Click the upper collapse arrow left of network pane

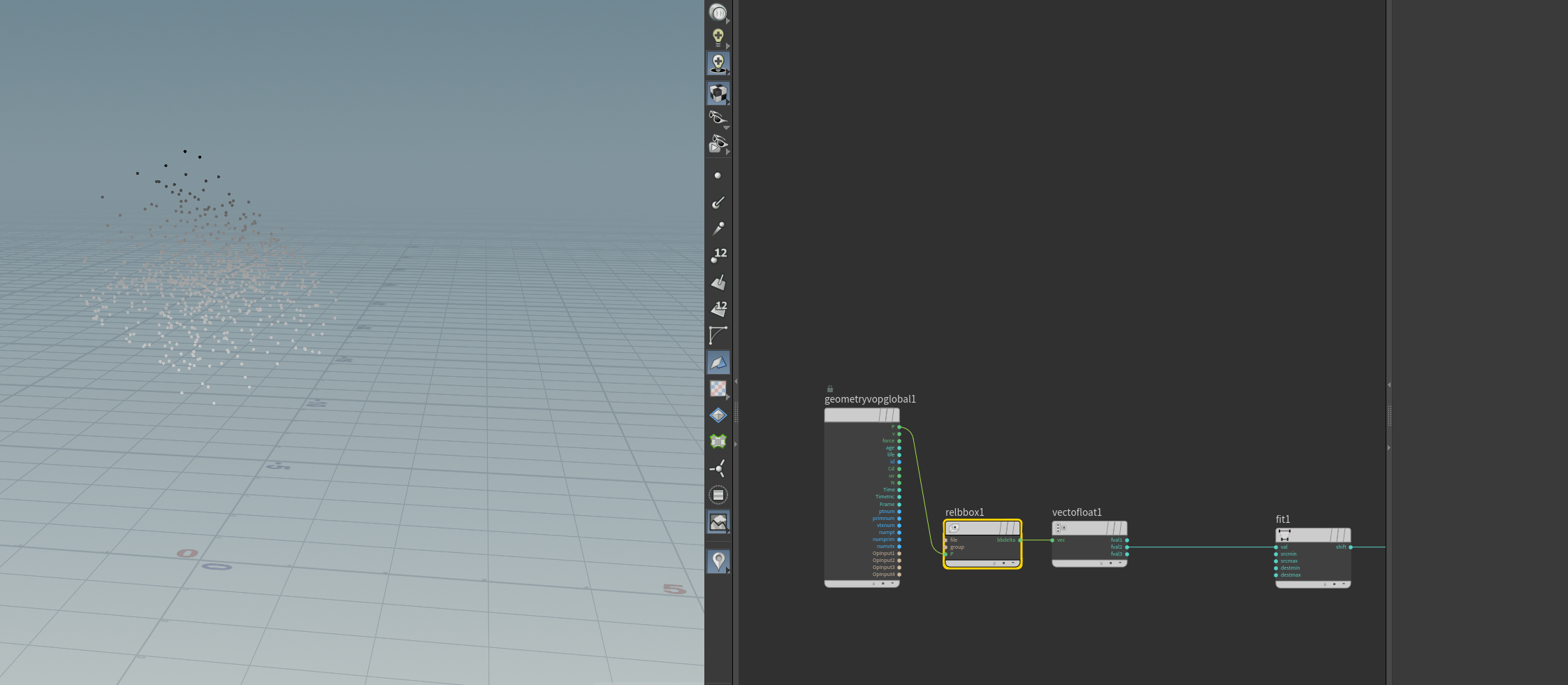pos(735,382)
